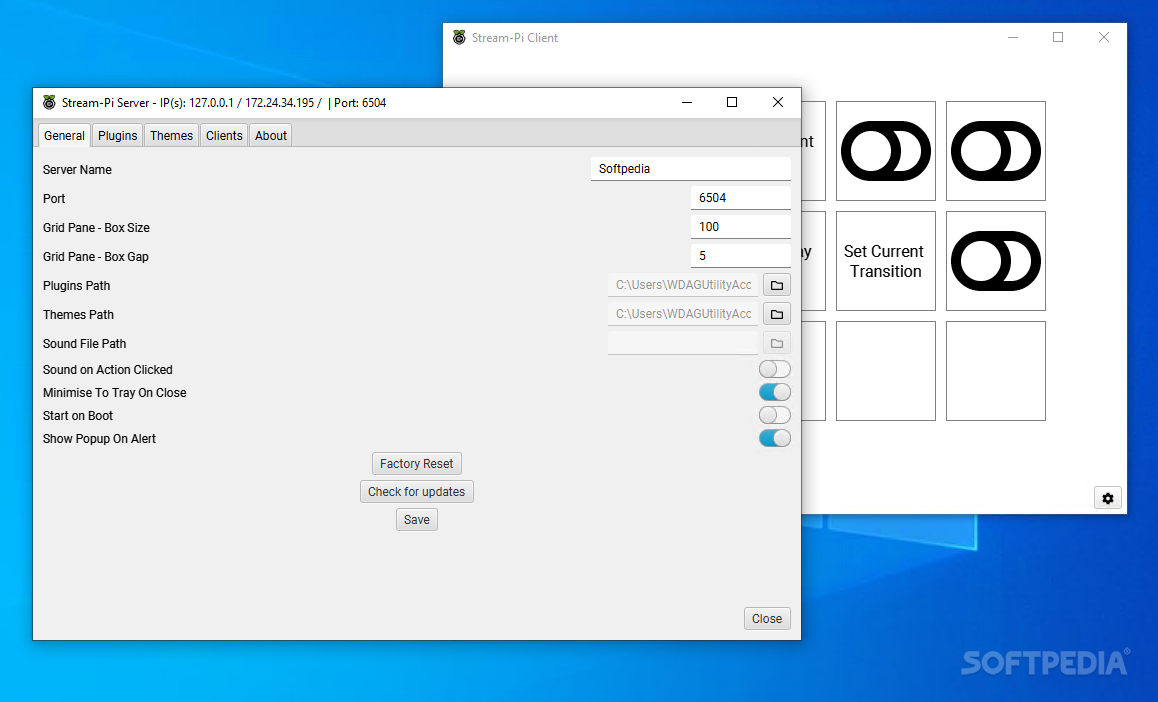This screenshot has height=702, width=1158.
Task: Click toggle action in second row right client box
Action: pos(996,261)
